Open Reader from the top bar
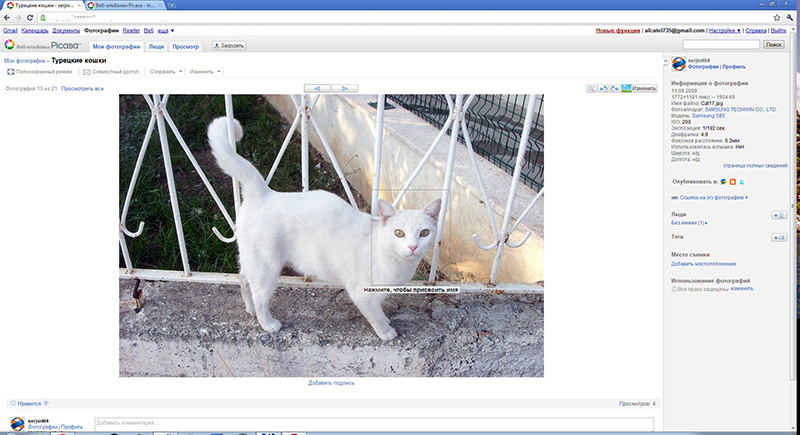This screenshot has height=435, width=800. tap(131, 31)
